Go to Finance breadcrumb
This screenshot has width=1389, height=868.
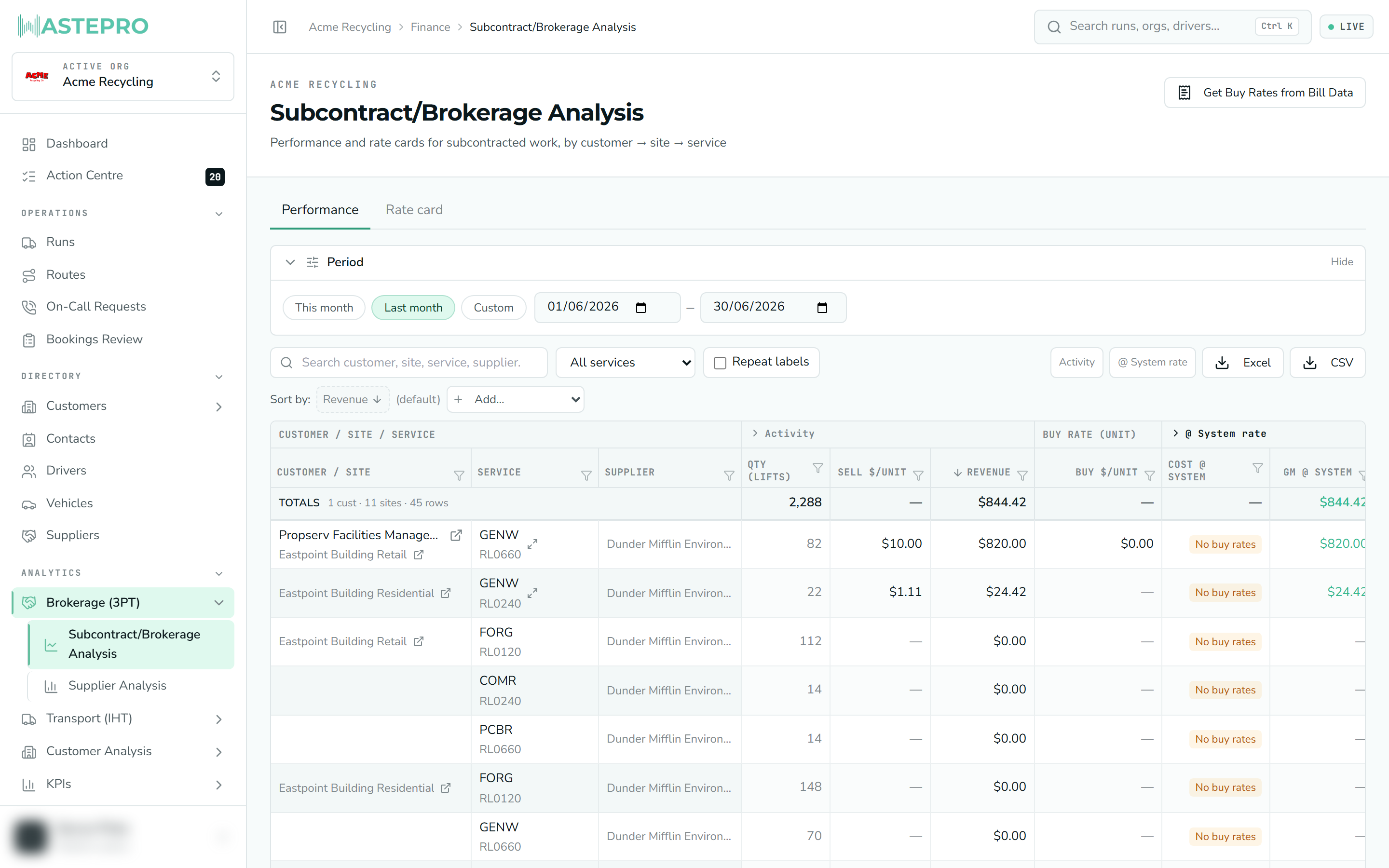pyautogui.click(x=430, y=27)
